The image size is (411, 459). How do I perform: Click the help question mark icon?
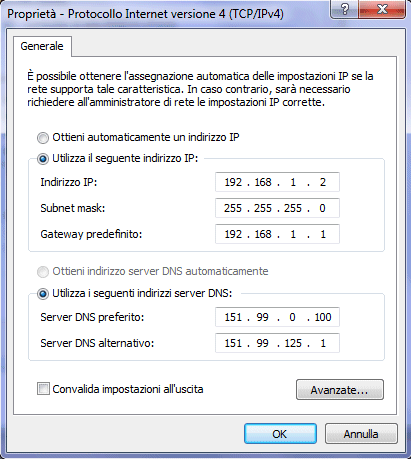pyautogui.click(x=344, y=9)
